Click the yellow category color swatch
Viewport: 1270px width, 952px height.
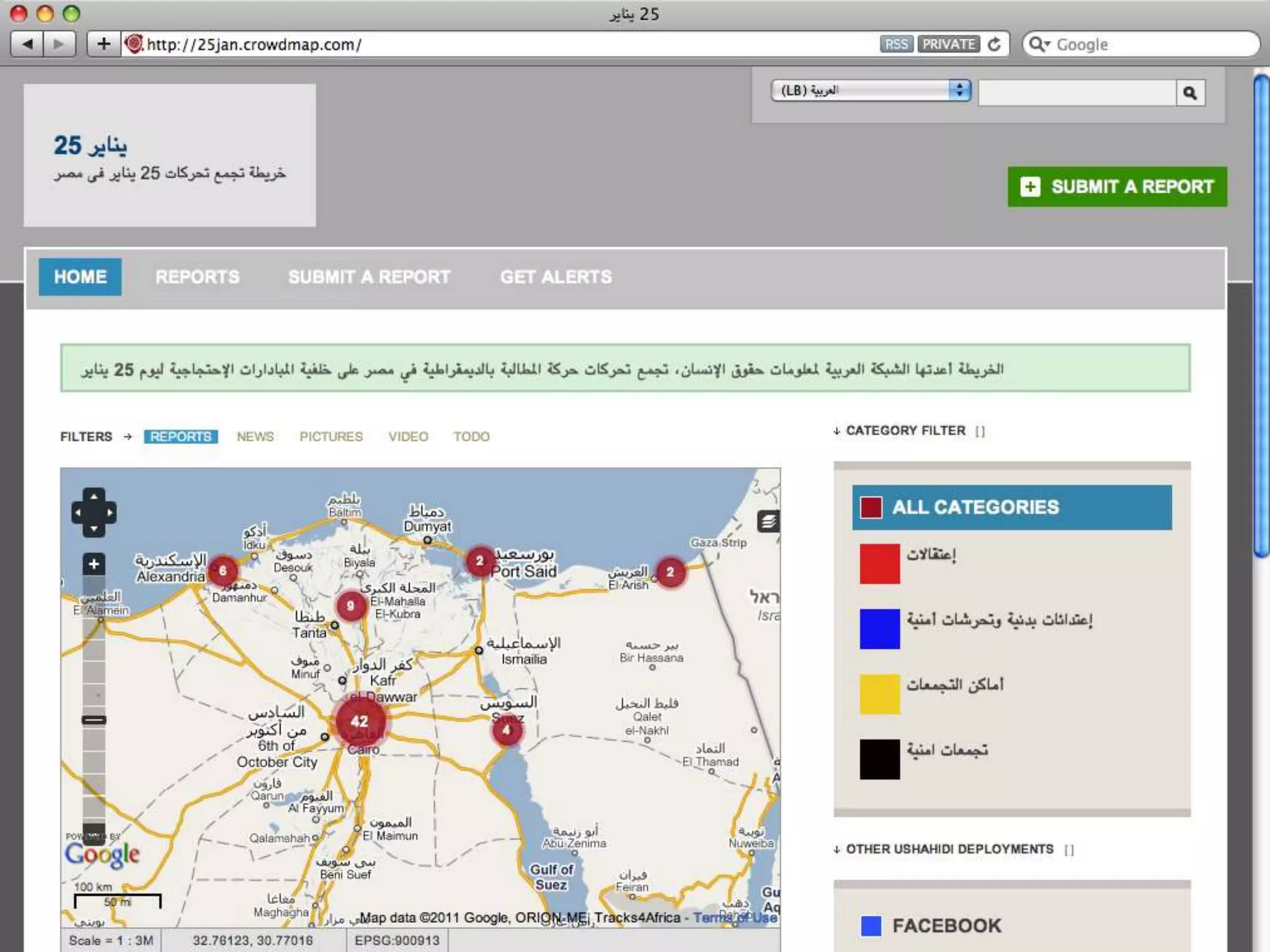click(x=879, y=694)
